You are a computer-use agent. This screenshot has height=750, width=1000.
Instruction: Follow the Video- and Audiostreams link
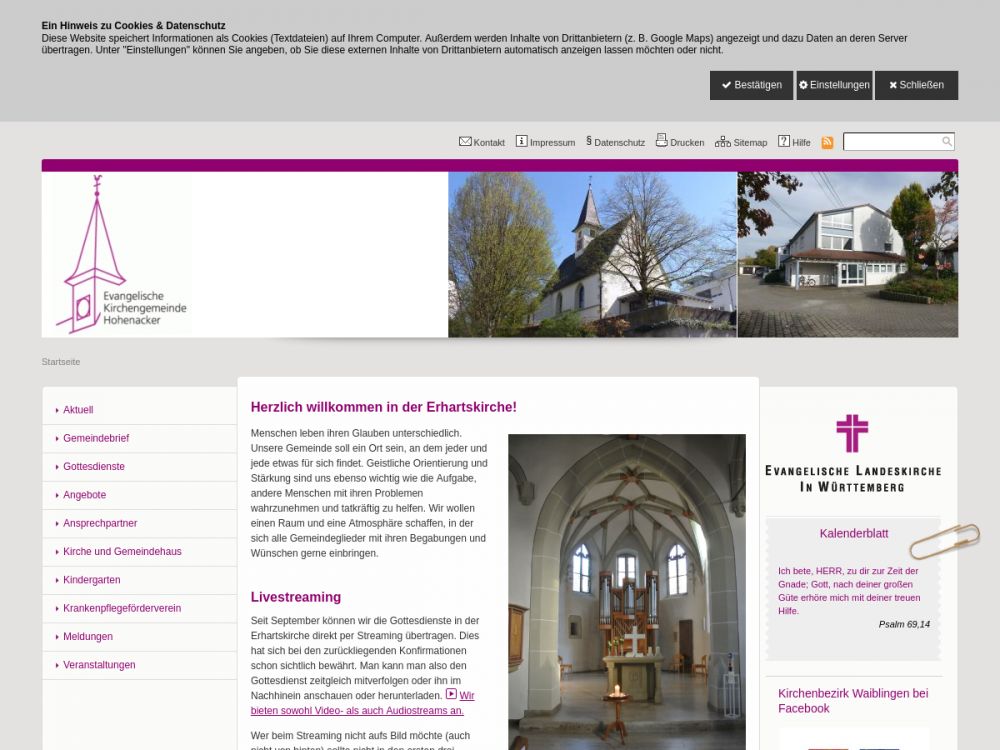[357, 710]
